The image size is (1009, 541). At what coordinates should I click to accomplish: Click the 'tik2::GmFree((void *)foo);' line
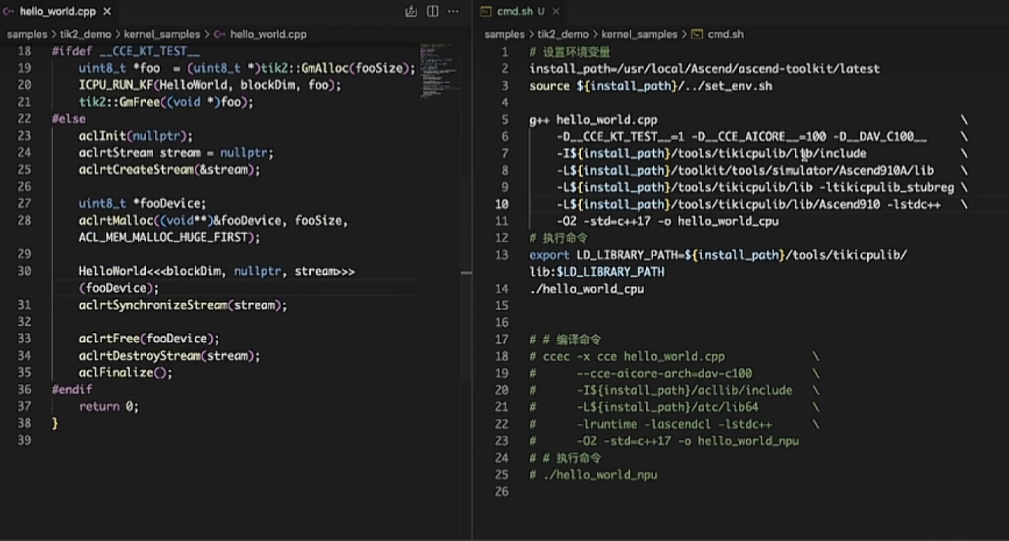coord(166,102)
